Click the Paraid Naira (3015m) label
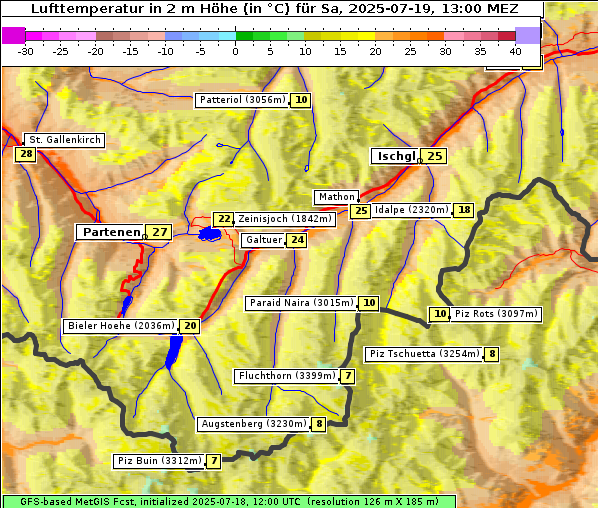598x508 pixels. 301,303
